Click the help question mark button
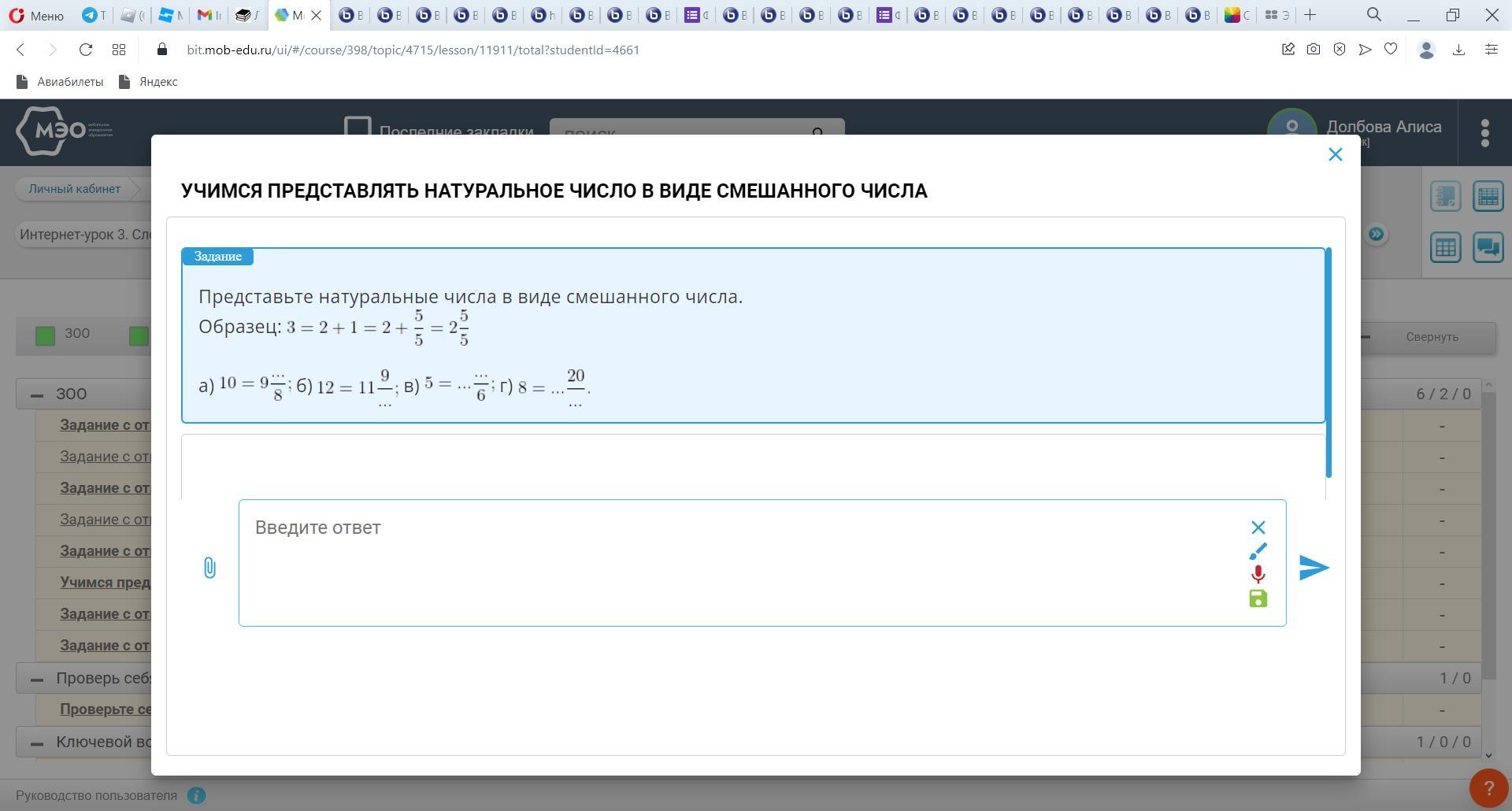This screenshot has height=811, width=1512. coord(1488,788)
